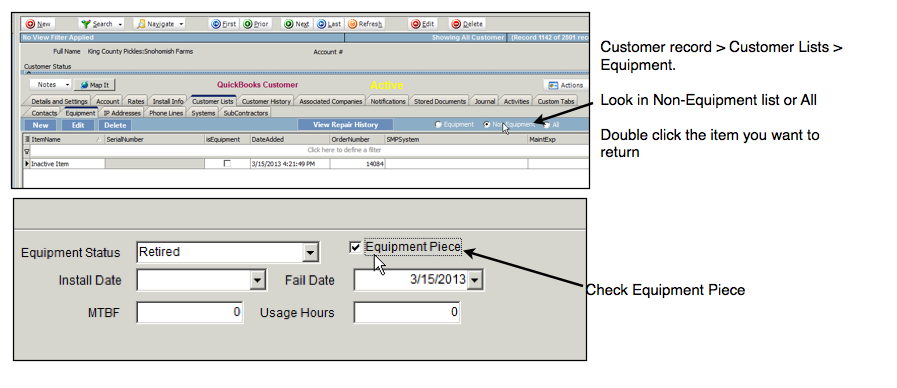Click 'Click here to define a filter' row
This screenshot has width=897, height=388.
309,151
